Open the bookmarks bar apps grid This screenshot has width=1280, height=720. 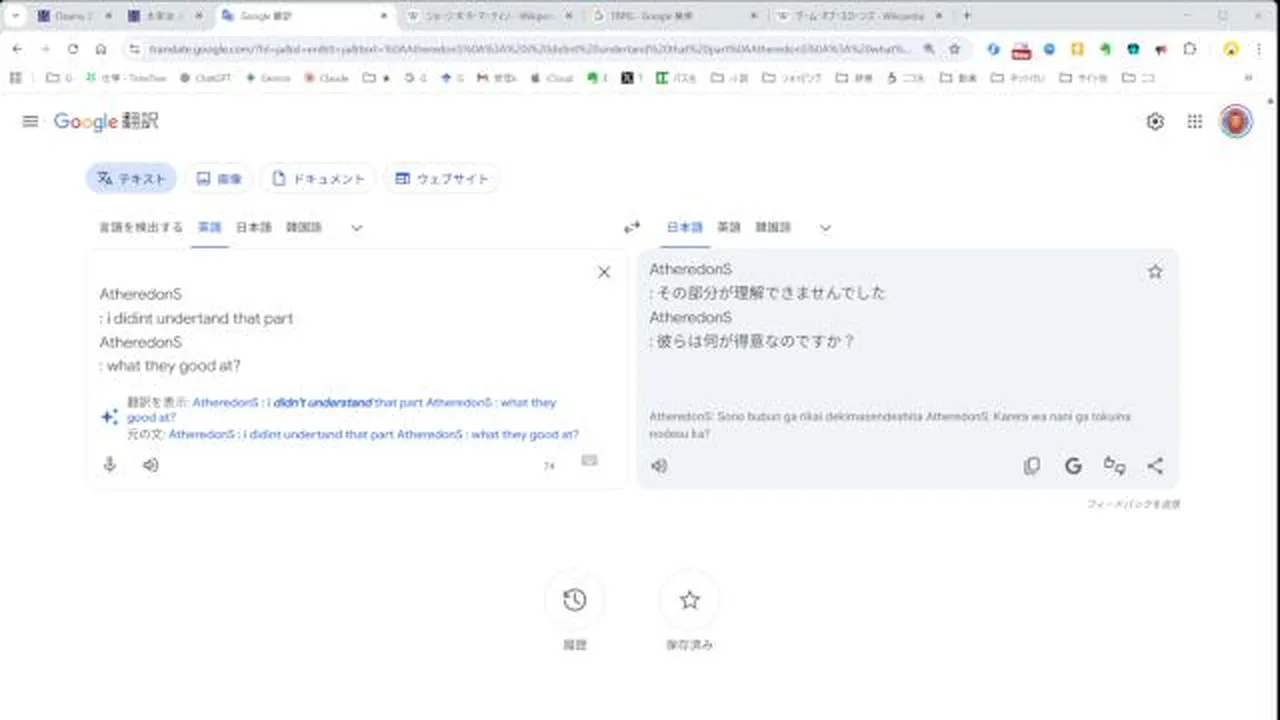click(15, 78)
